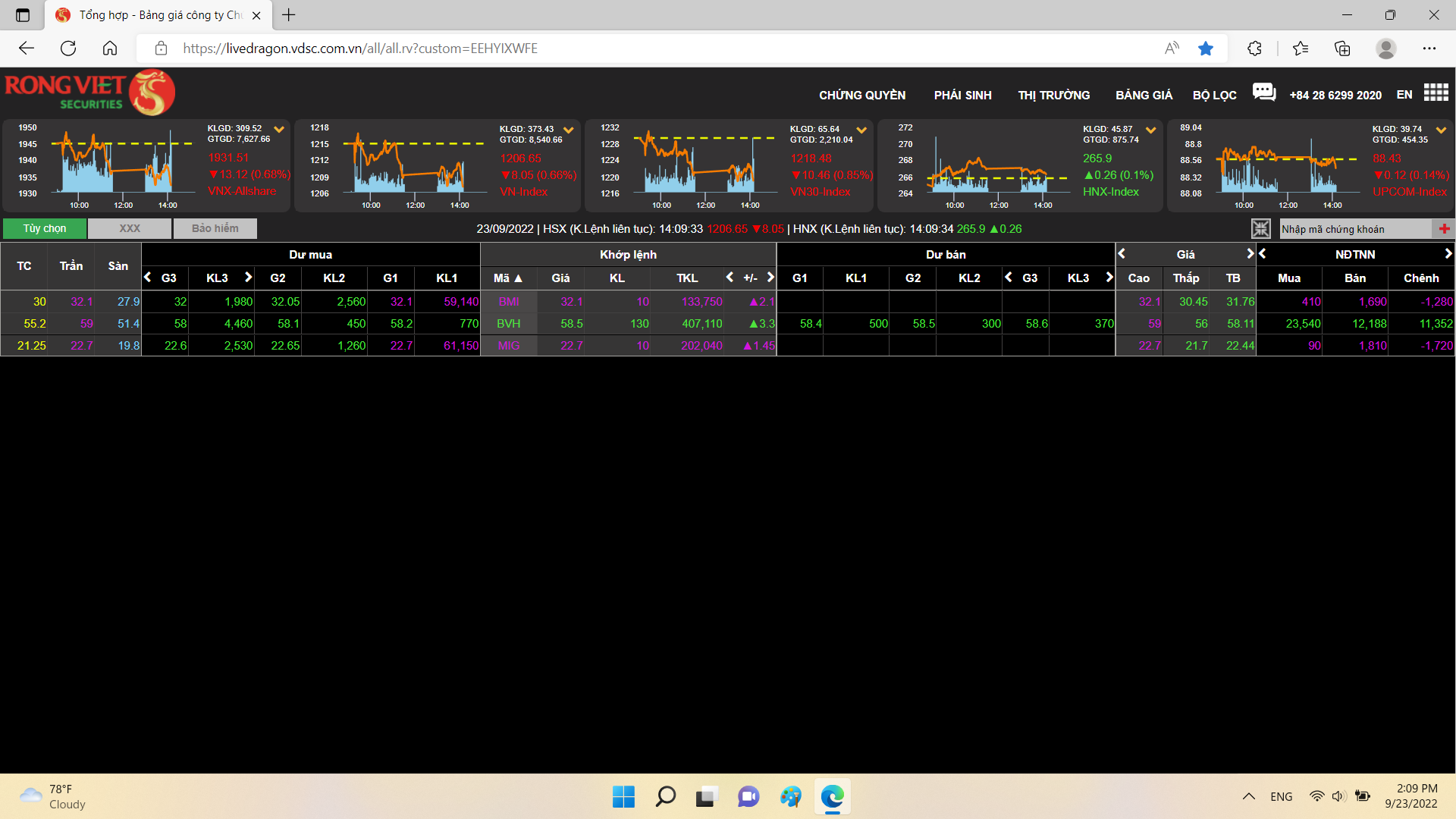This screenshot has height=819, width=1456.
Task: Open the apps grid menu icon
Action: point(1436,93)
